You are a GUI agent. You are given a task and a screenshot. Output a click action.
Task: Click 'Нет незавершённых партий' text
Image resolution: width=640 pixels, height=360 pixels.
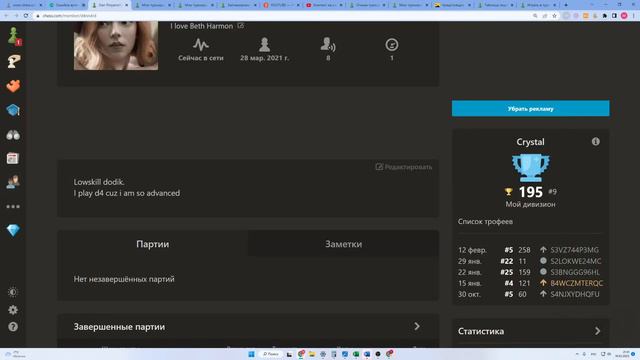124,279
